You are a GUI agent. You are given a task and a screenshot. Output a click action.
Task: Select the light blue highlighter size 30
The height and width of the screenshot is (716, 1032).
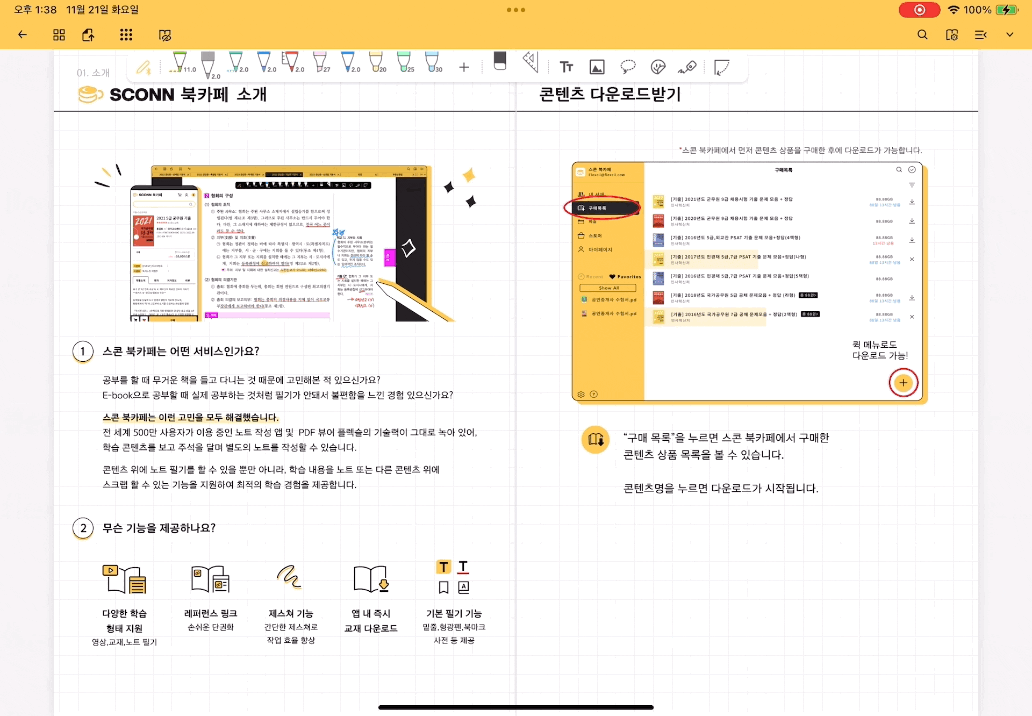point(432,63)
